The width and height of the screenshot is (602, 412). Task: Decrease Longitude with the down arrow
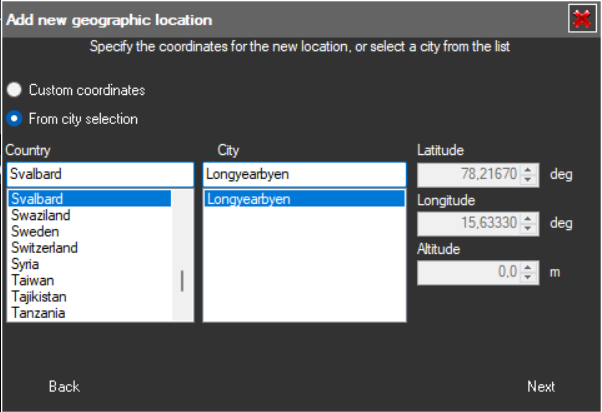(528, 228)
